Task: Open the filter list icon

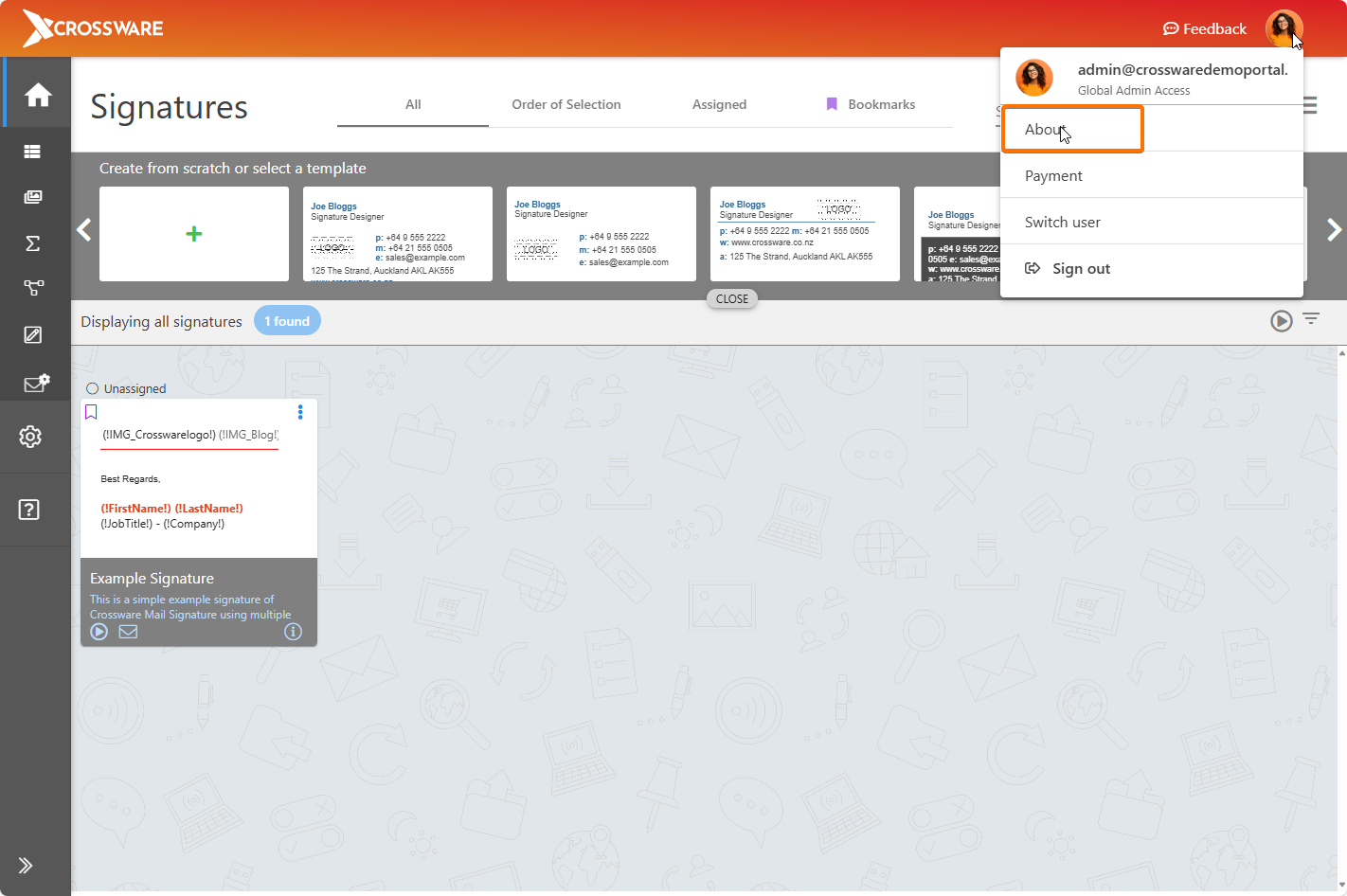Action: tap(1311, 319)
